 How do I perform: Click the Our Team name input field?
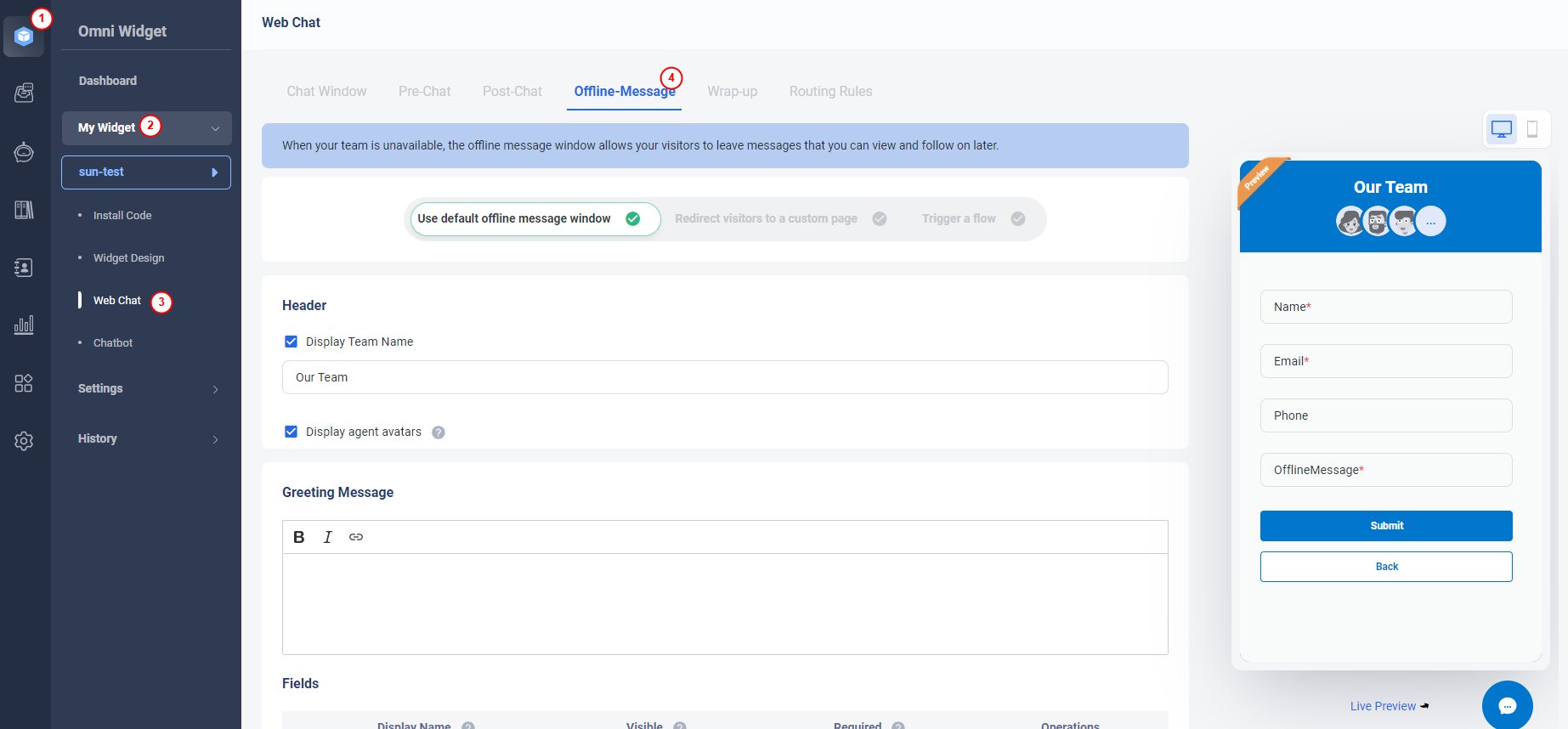coord(724,377)
